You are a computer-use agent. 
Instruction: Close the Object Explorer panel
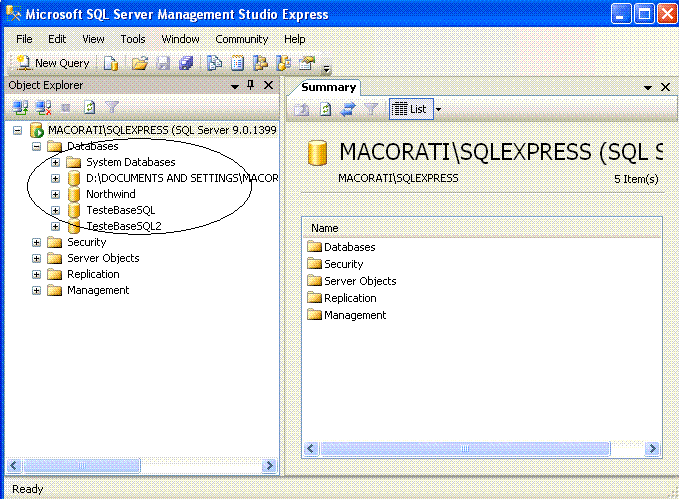click(268, 85)
